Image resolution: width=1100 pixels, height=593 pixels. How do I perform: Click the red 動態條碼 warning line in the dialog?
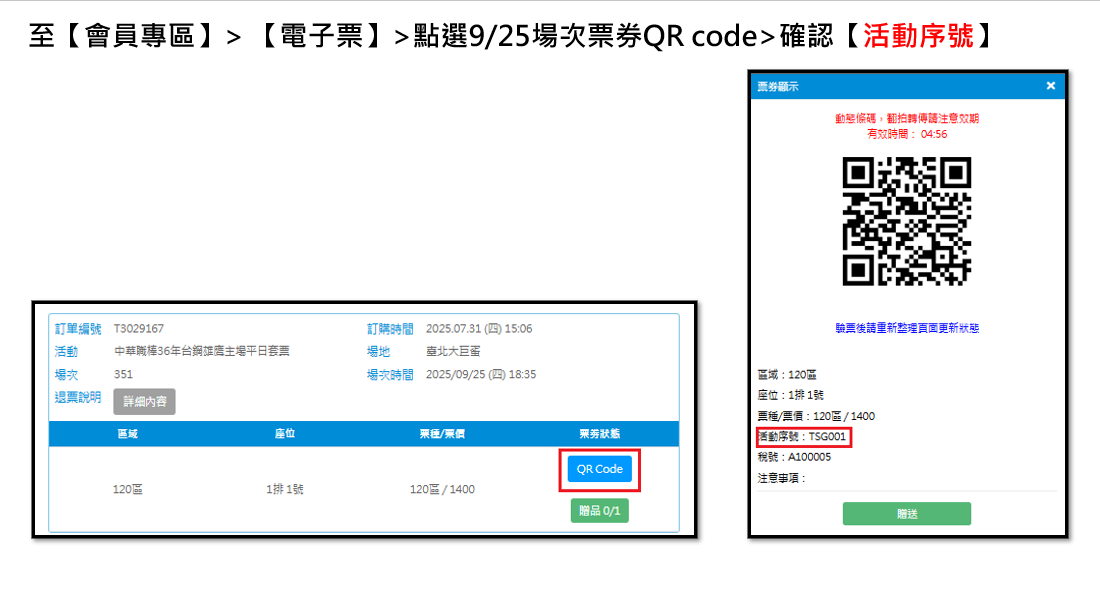[x=906, y=119]
